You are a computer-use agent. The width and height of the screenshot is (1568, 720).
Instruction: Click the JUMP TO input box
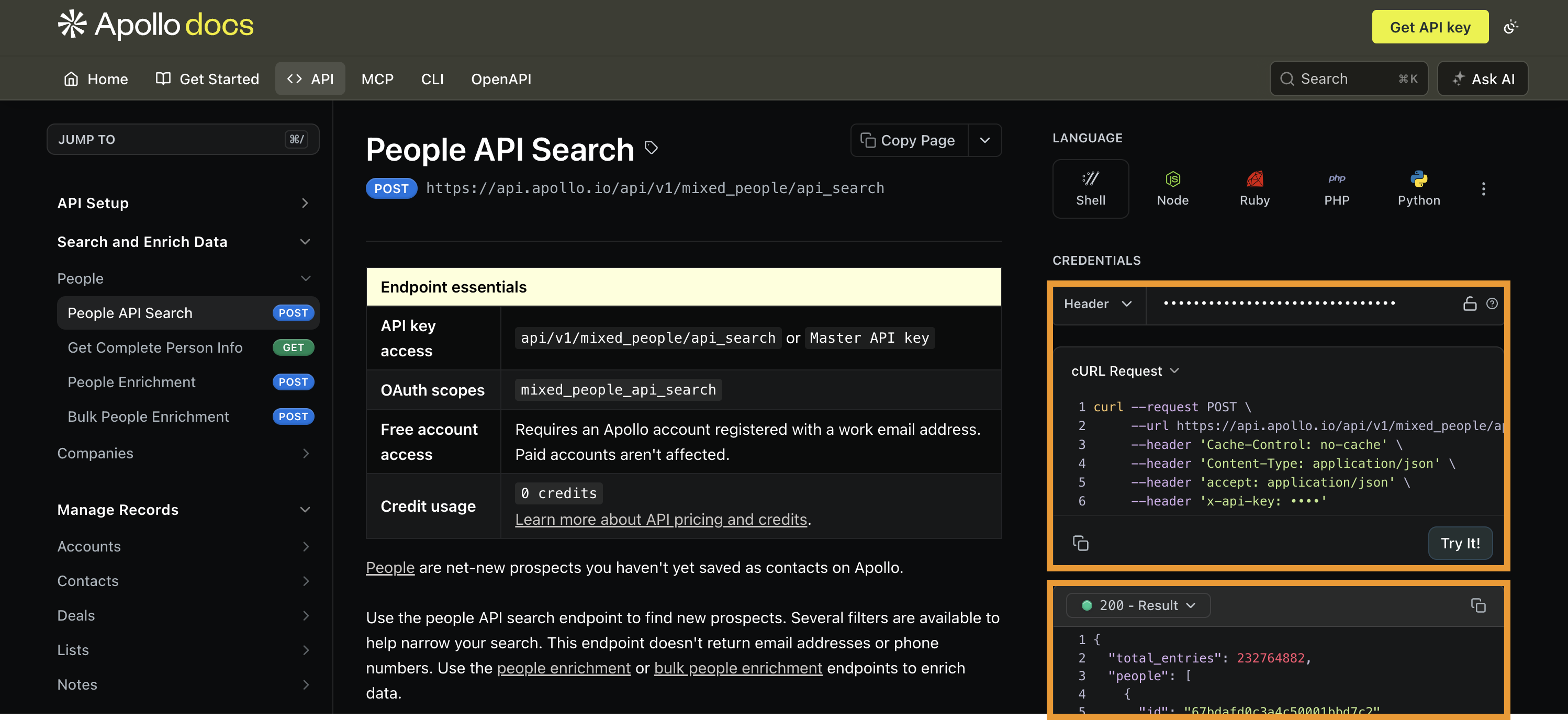click(x=183, y=139)
